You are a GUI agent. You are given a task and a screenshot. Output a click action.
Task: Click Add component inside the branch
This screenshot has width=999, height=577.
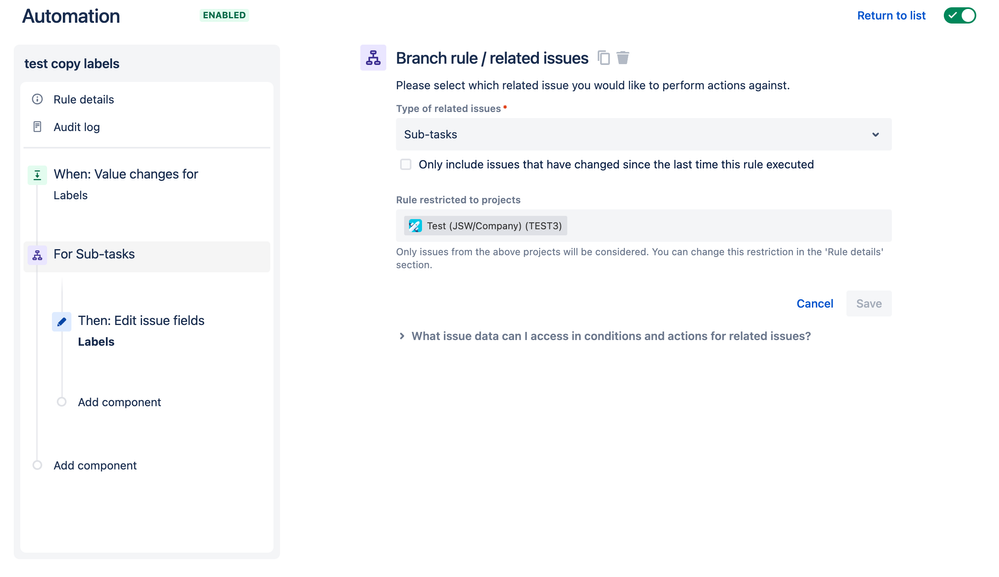click(119, 402)
